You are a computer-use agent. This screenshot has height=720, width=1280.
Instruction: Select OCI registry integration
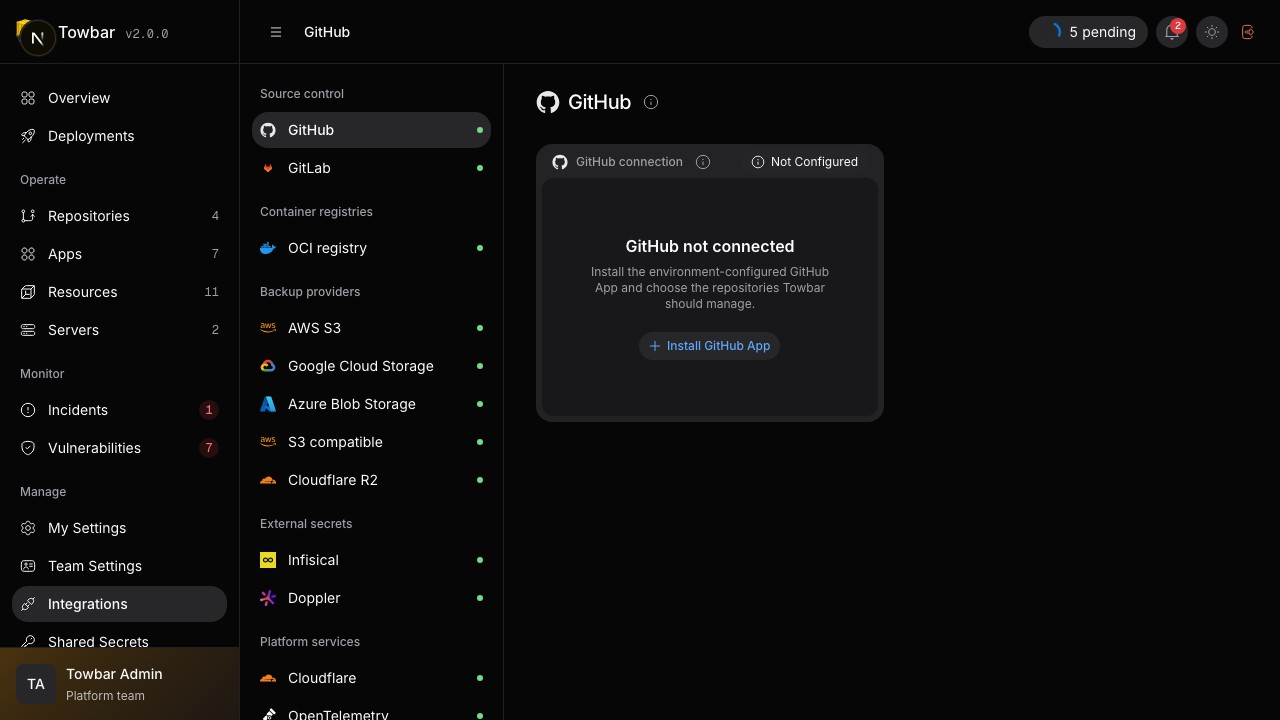[371, 248]
